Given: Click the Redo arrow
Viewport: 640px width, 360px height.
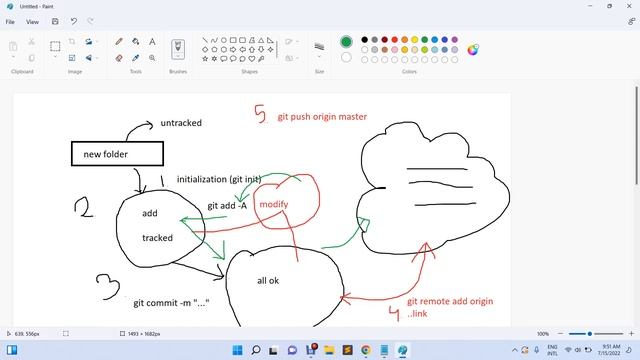Looking at the screenshot, I should click(x=90, y=22).
